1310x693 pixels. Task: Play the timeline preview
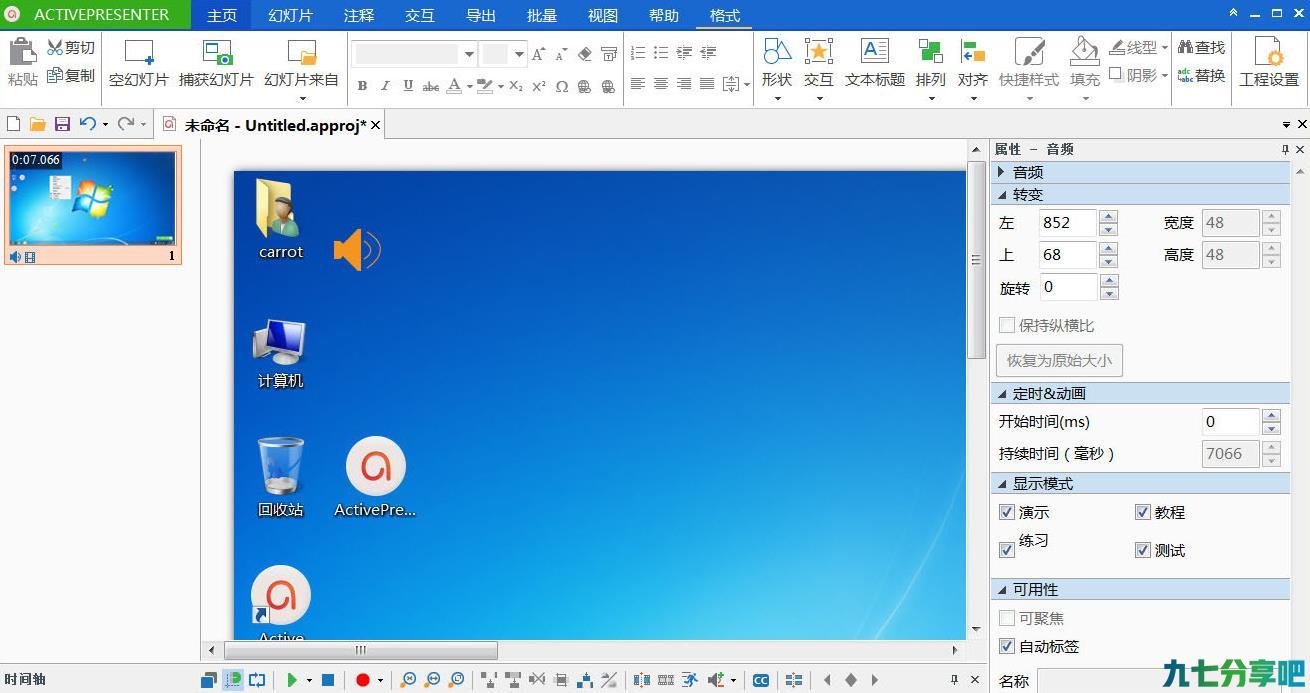click(292, 680)
